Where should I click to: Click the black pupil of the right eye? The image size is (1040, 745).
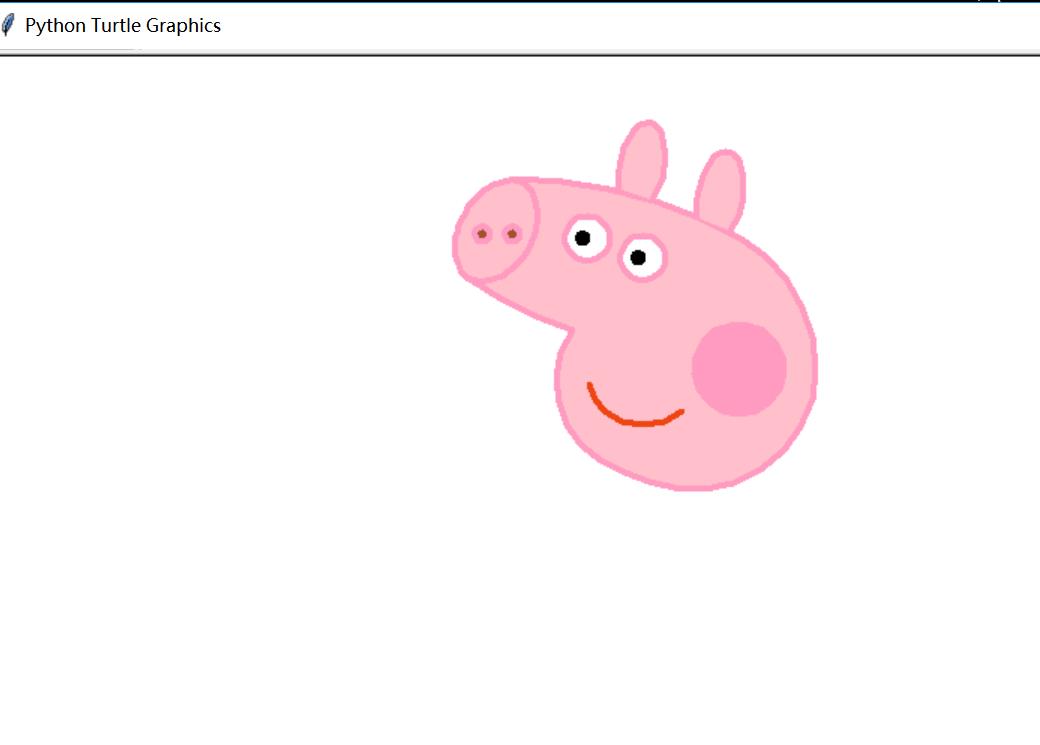[x=638, y=257]
